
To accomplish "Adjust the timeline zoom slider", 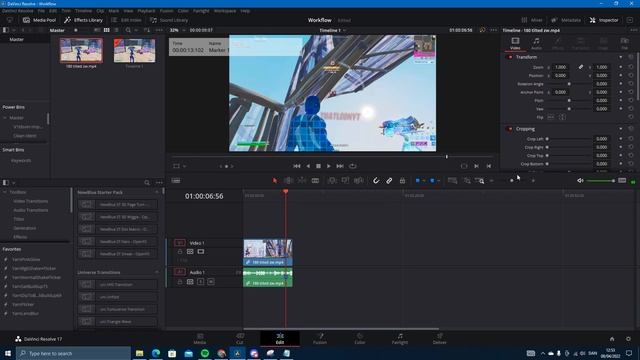I will pos(512,180).
